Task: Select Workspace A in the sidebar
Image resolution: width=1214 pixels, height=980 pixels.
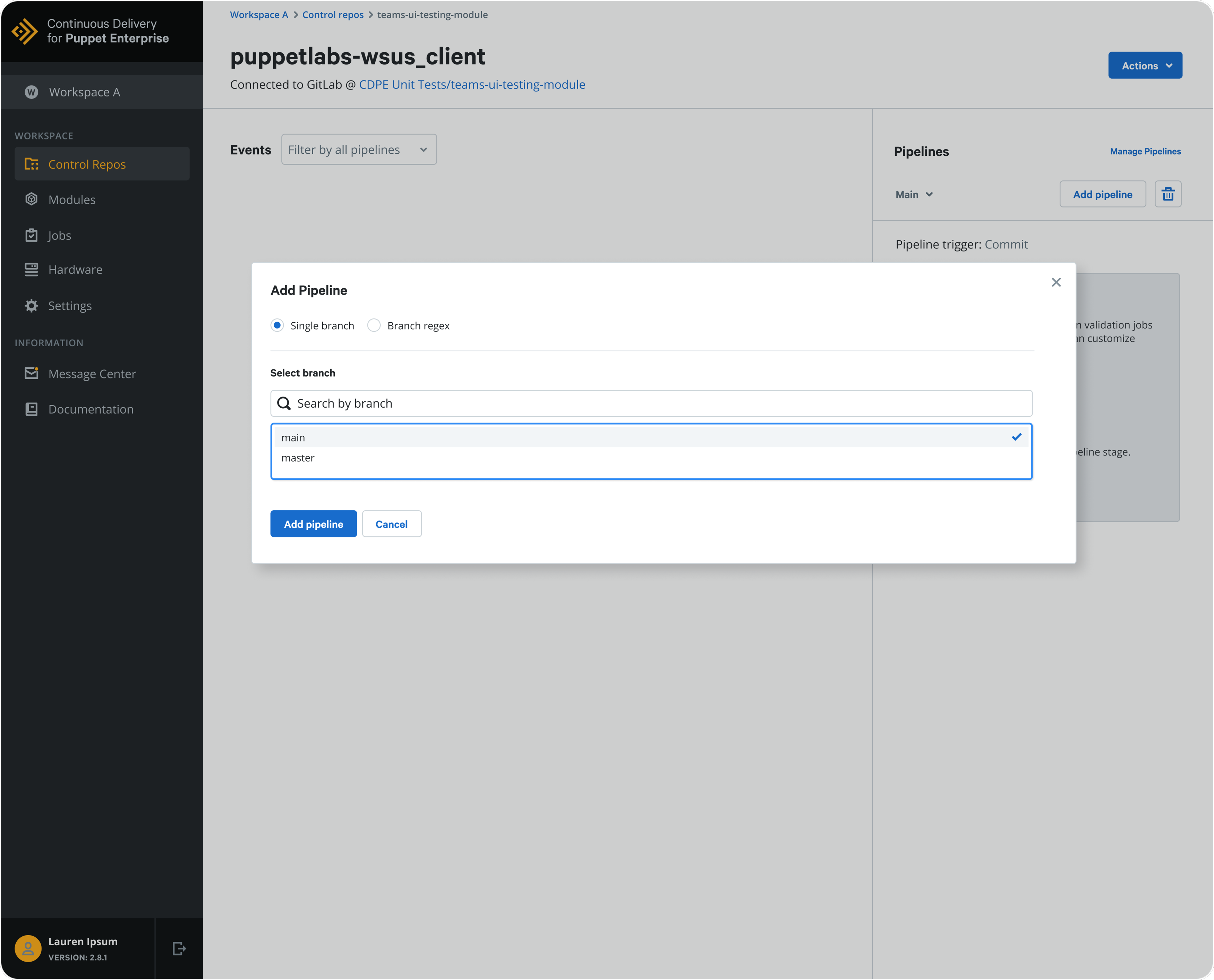Action: [102, 92]
